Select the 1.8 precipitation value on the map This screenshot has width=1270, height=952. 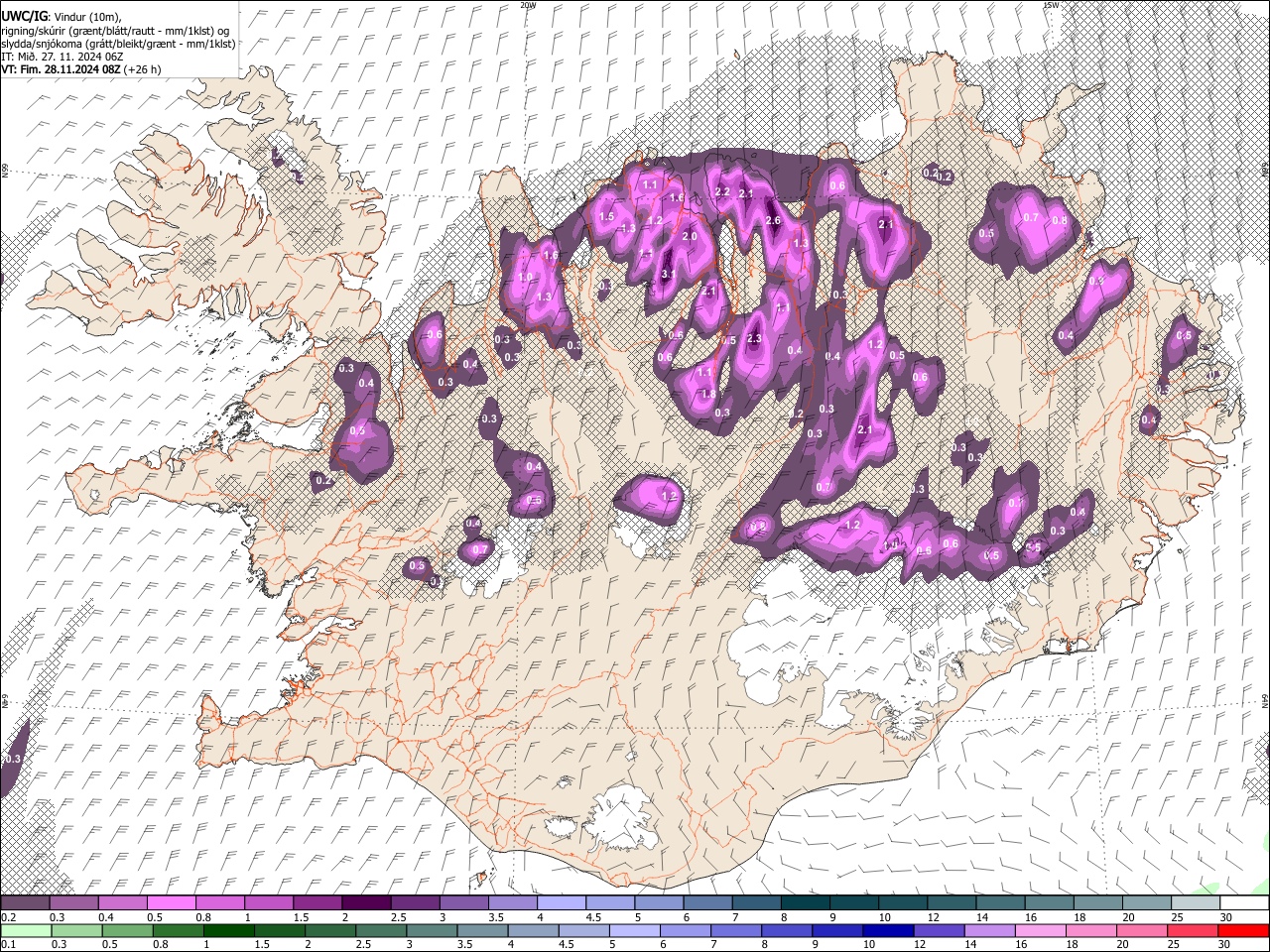click(x=708, y=394)
